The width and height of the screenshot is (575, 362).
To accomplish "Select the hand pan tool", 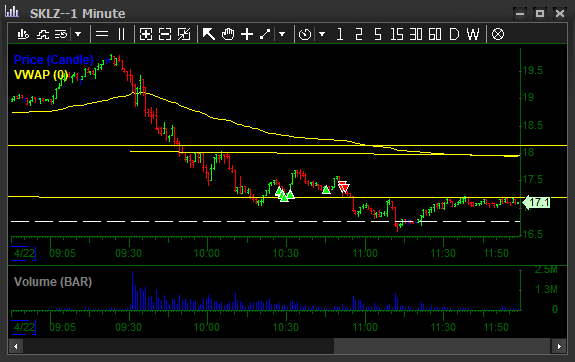I will (x=228, y=34).
